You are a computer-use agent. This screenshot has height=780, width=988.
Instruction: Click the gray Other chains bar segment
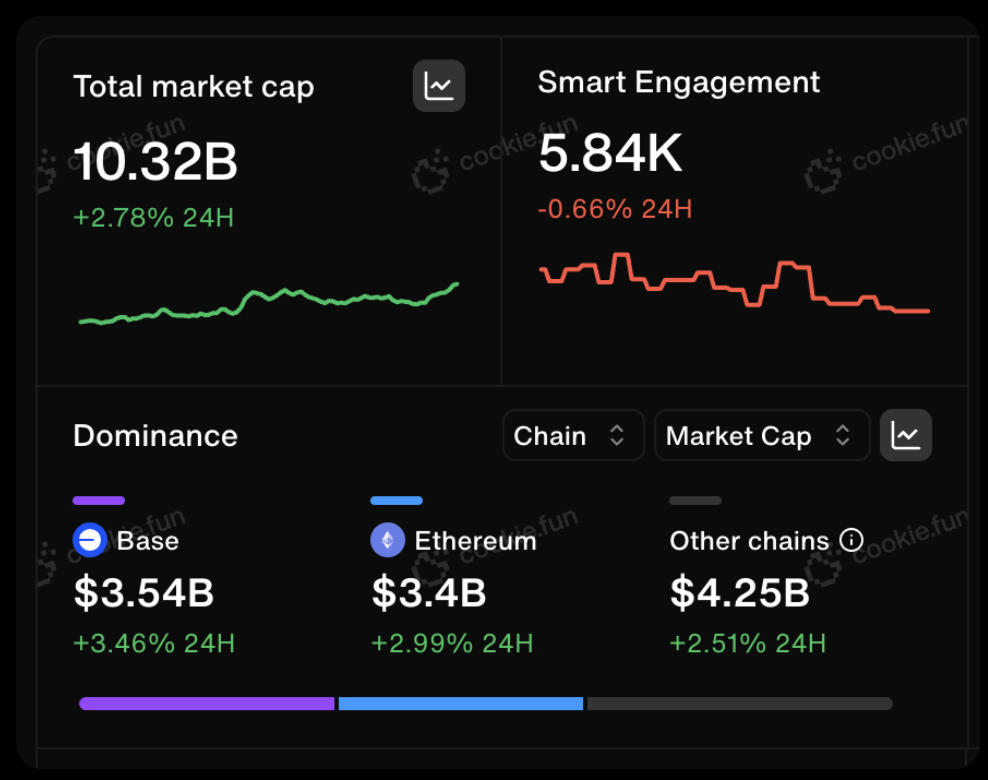740,703
